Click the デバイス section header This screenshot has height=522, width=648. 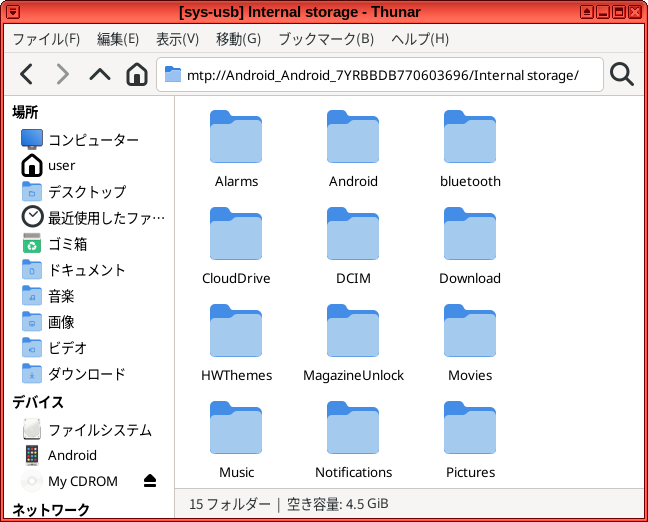tap(38, 402)
